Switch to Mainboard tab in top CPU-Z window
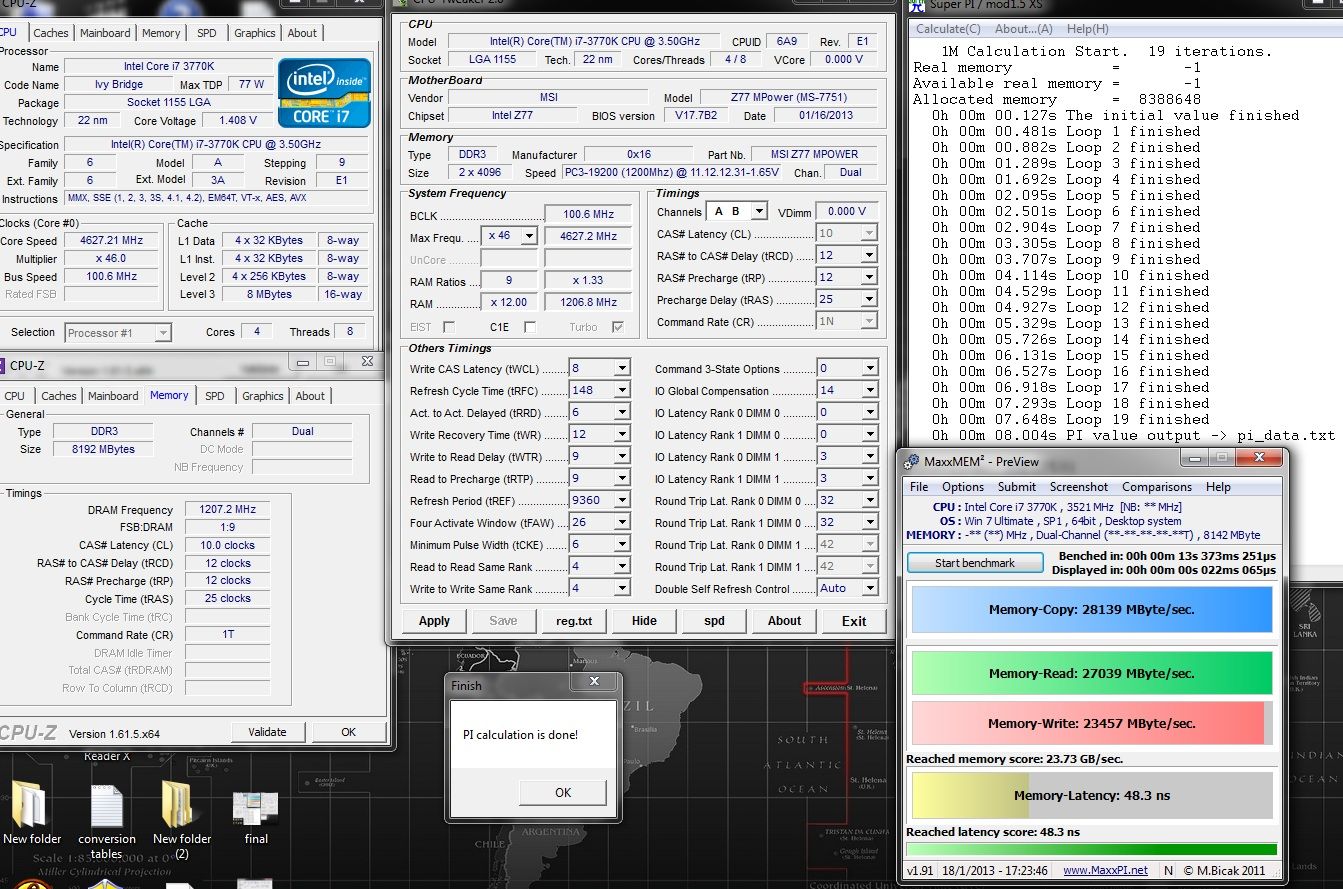 click(105, 33)
